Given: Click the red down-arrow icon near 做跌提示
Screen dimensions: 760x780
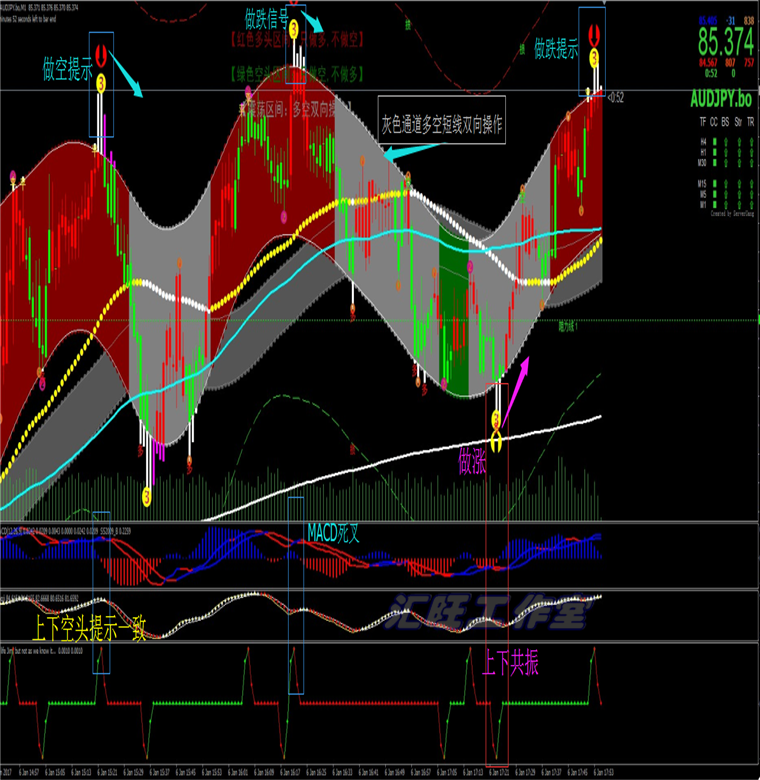Looking at the screenshot, I should (x=594, y=33).
